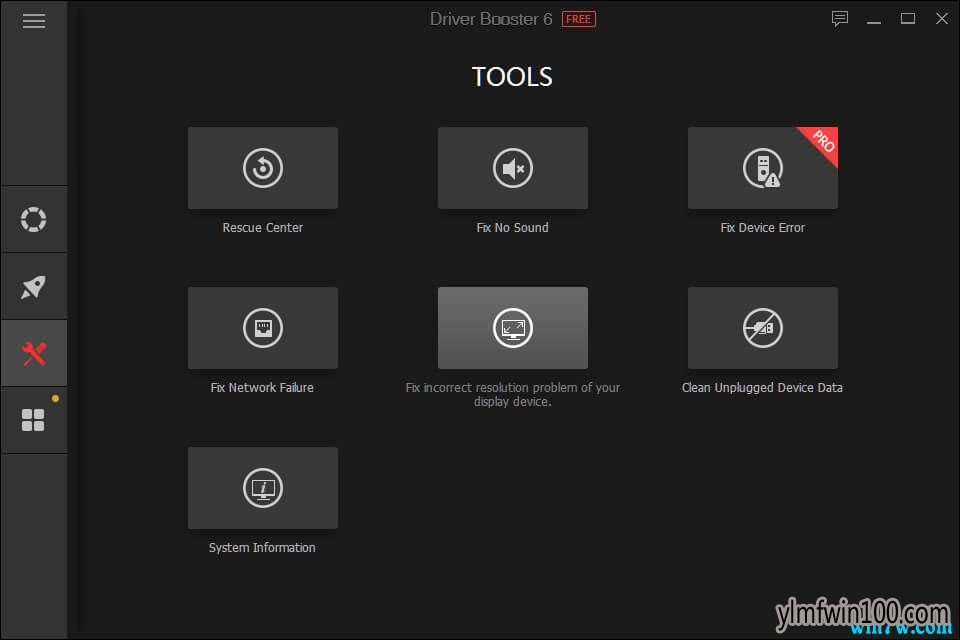The width and height of the screenshot is (960, 640).
Task: Open the Action Center grid icon
Action: [x=34, y=420]
